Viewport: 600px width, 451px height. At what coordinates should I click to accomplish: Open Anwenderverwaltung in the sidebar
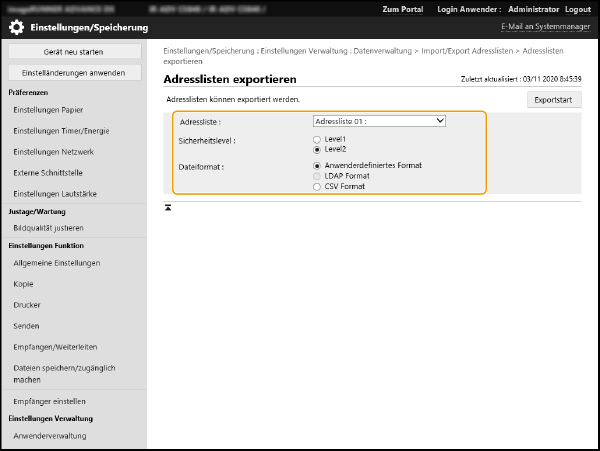(50, 436)
